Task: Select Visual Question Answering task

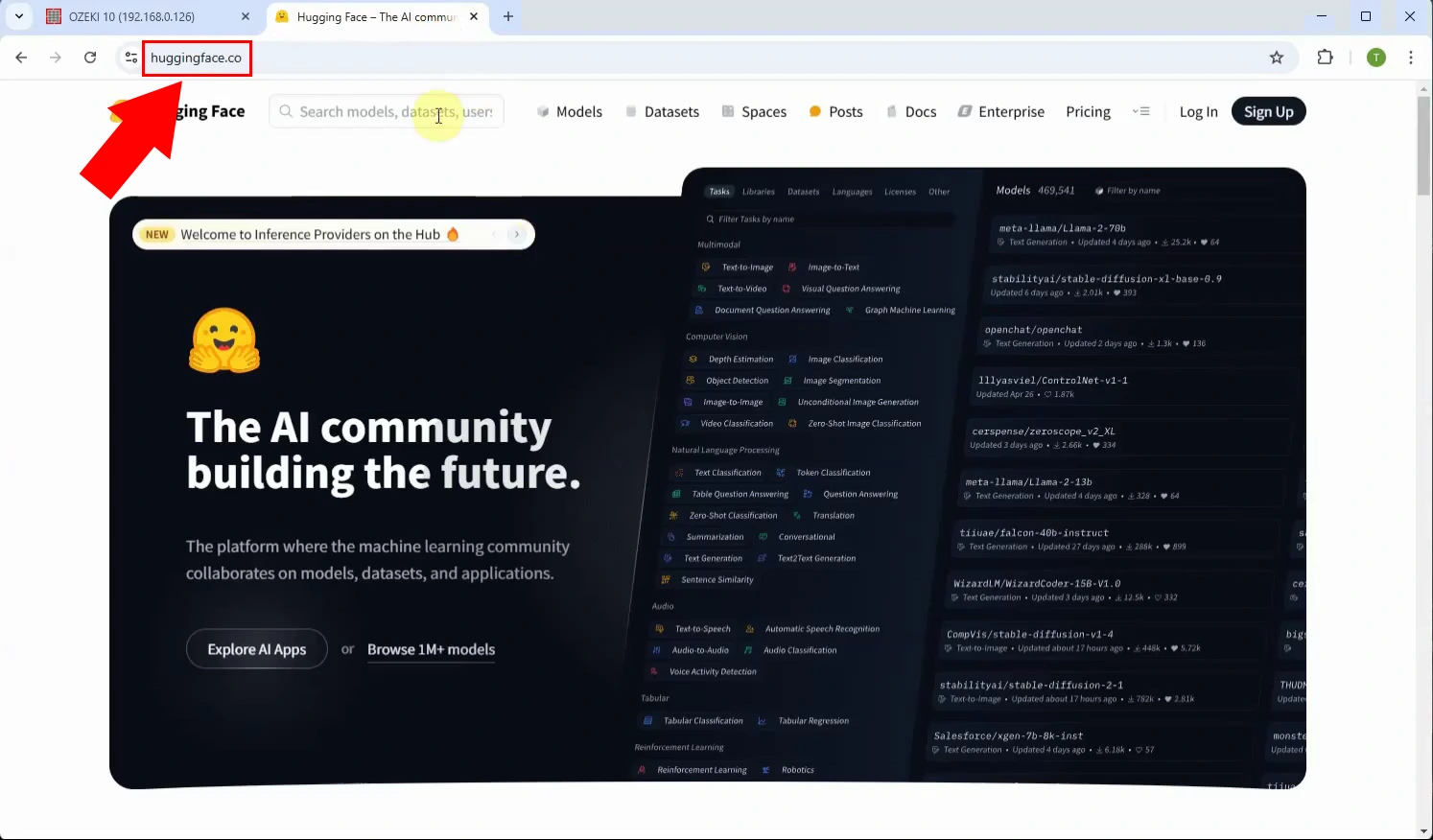Action: coord(841,289)
